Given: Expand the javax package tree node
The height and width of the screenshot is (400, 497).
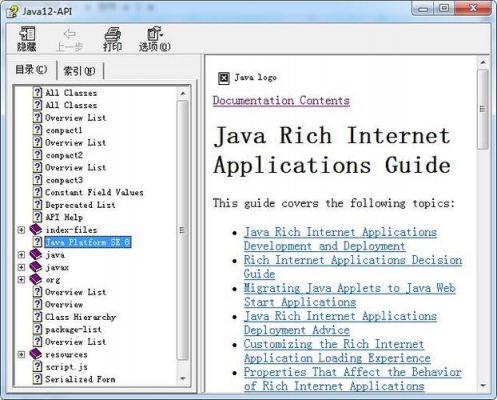Looking at the screenshot, I should 21,267.
